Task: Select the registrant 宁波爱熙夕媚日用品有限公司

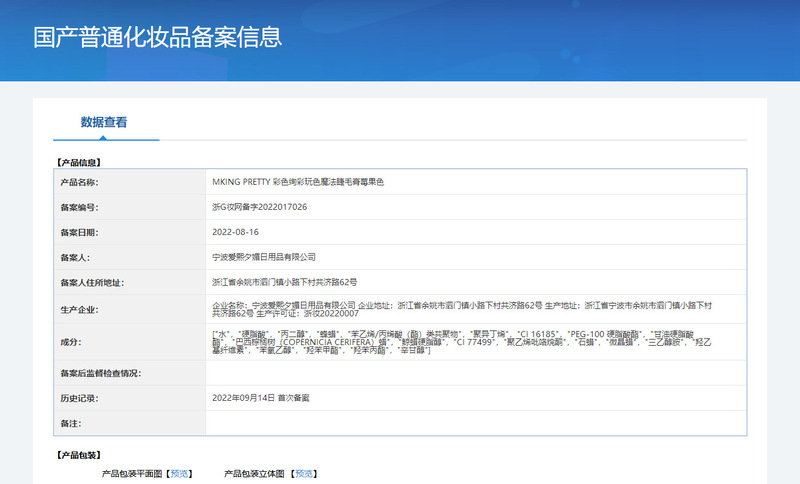Action: coord(264,257)
